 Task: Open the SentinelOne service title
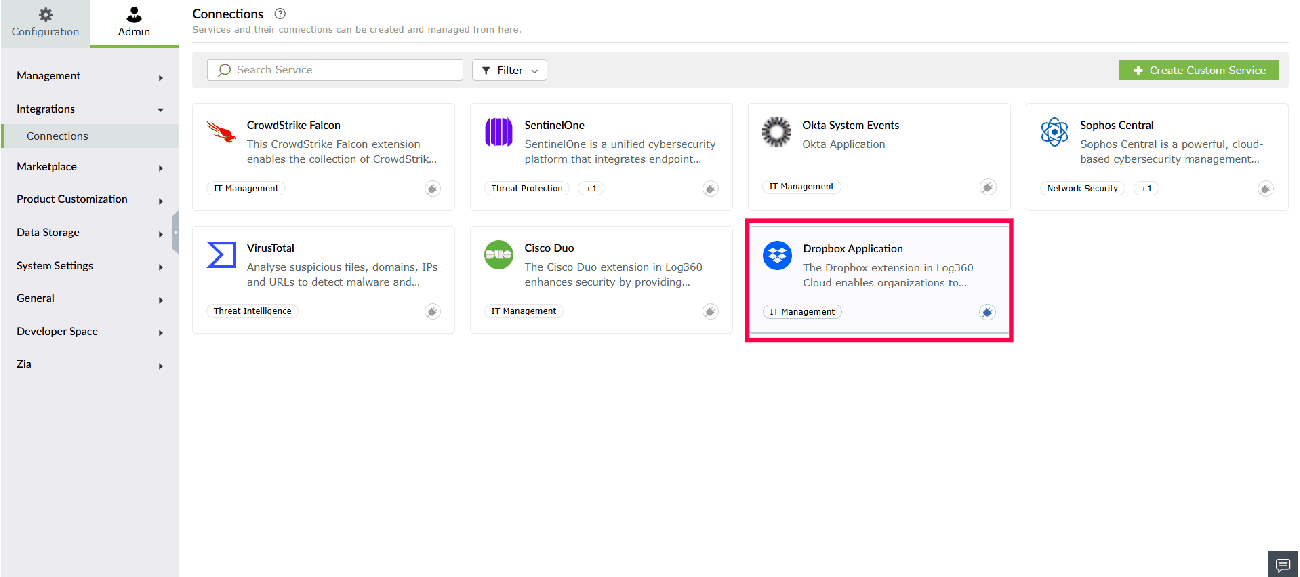click(555, 126)
